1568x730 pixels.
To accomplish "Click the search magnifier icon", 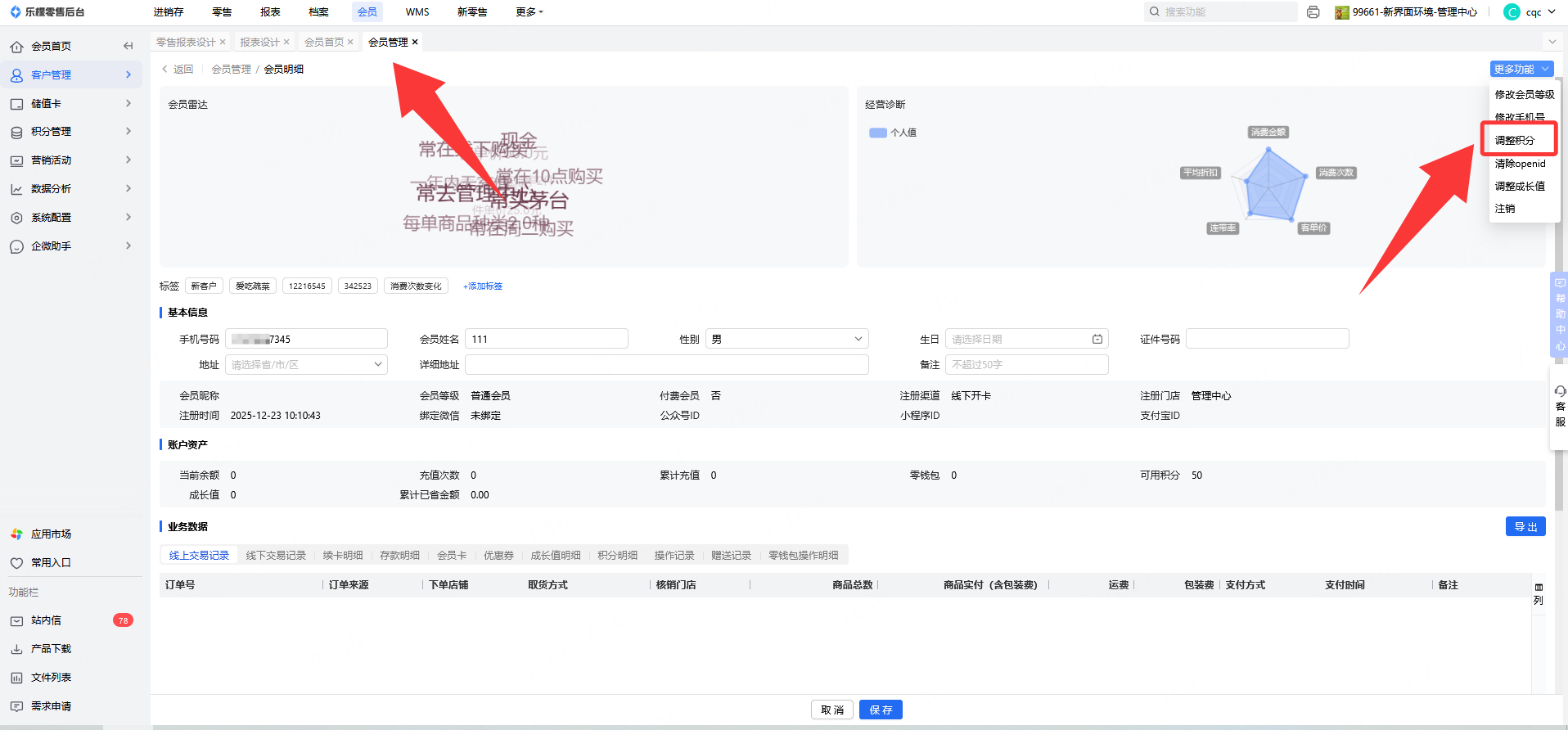I will [1155, 11].
